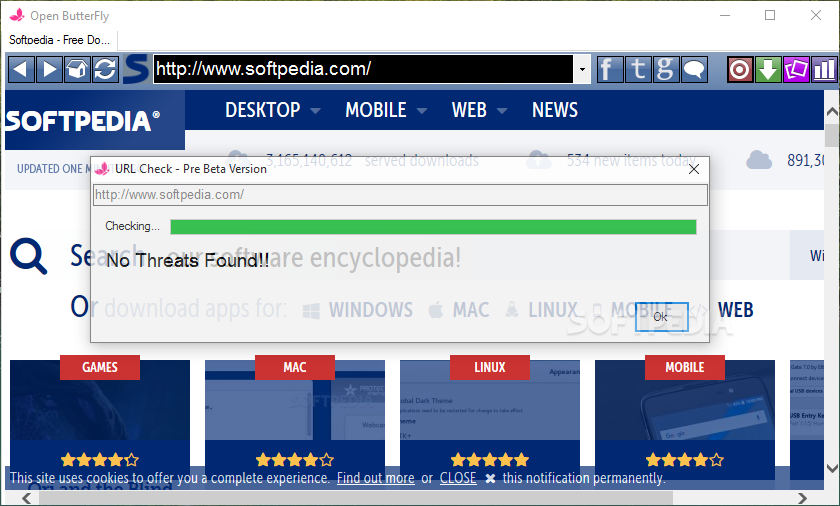This screenshot has width=840, height=506.
Task: Click the URL field in URL Check dialog
Action: pos(400,195)
